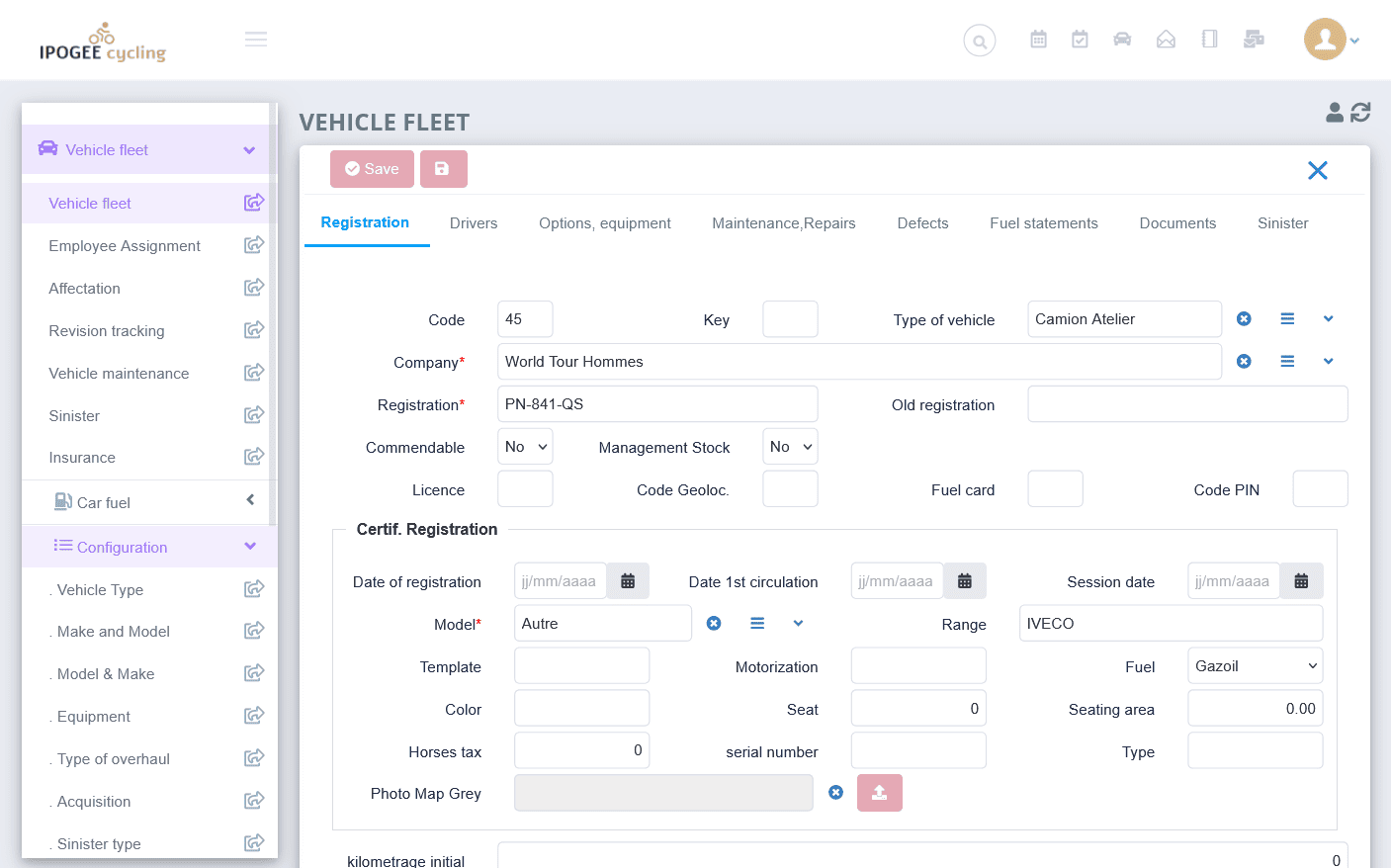This screenshot has height=868, width=1391.
Task: Open the Defects tab
Action: 922,223
